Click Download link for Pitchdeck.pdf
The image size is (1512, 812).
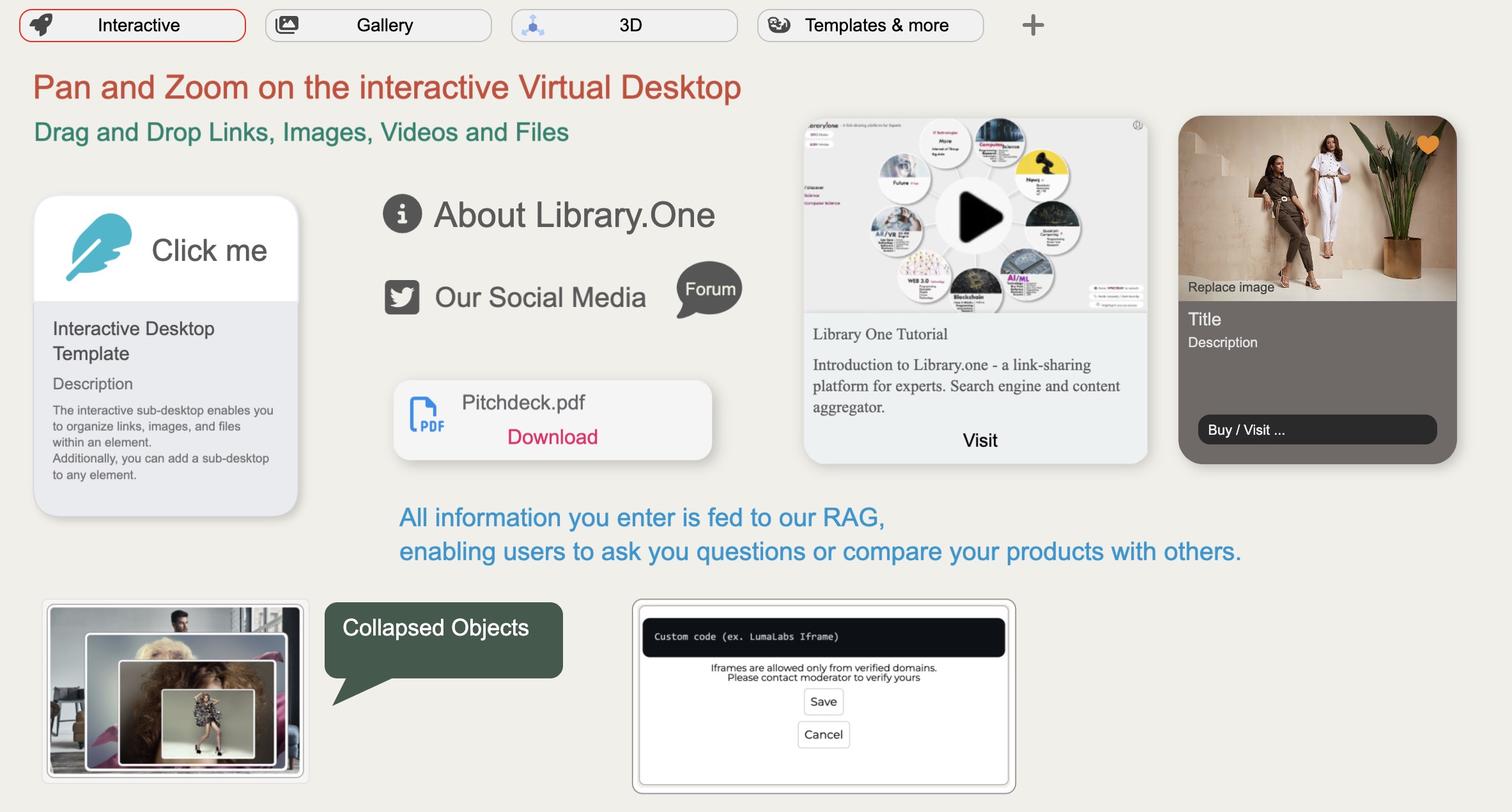click(x=555, y=436)
